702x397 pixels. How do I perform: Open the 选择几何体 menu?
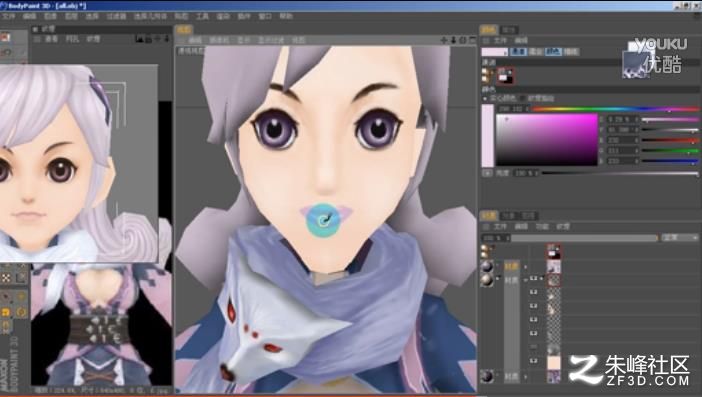click(150, 16)
